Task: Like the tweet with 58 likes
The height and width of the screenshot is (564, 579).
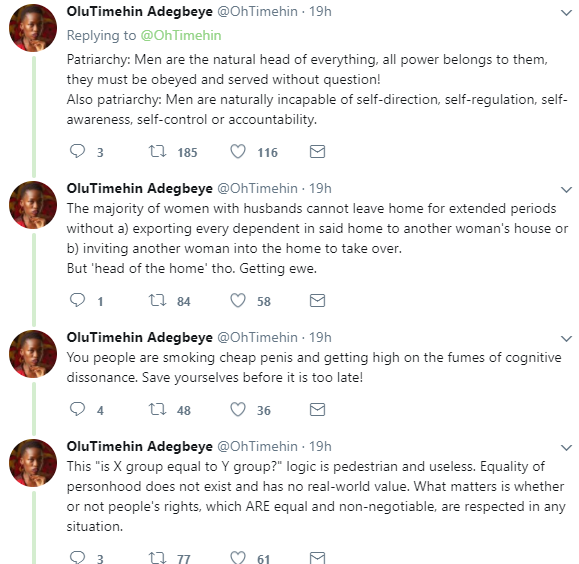Action: (238, 300)
